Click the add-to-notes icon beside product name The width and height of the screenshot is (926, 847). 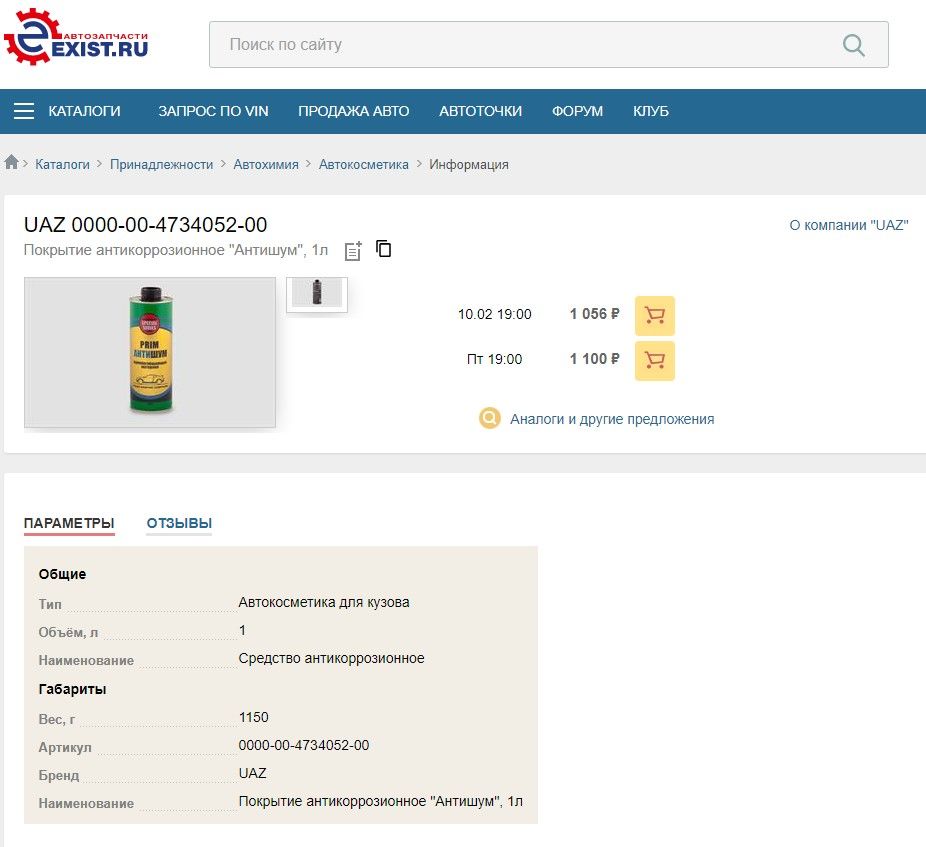point(353,251)
